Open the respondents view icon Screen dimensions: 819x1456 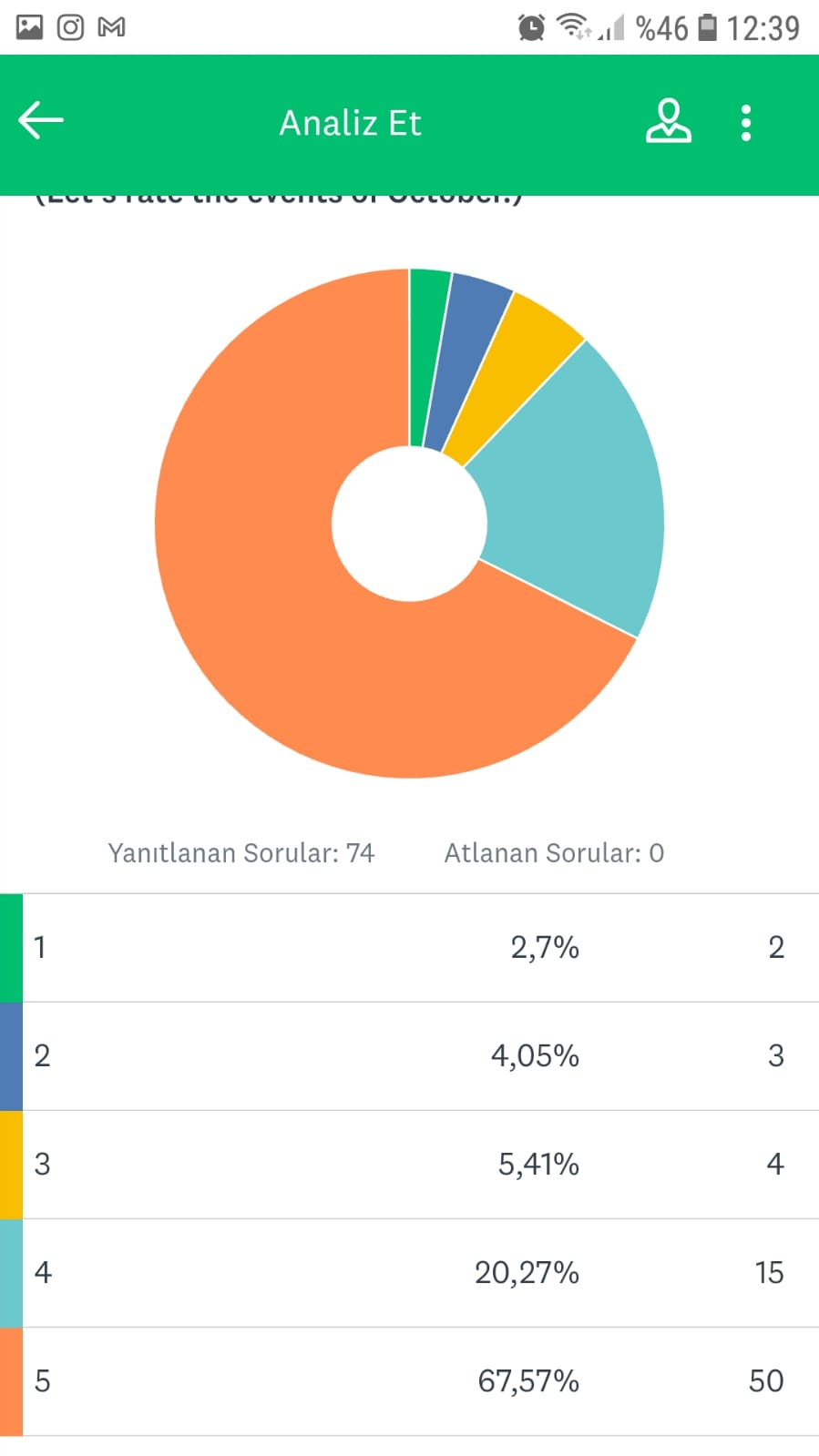tap(670, 120)
